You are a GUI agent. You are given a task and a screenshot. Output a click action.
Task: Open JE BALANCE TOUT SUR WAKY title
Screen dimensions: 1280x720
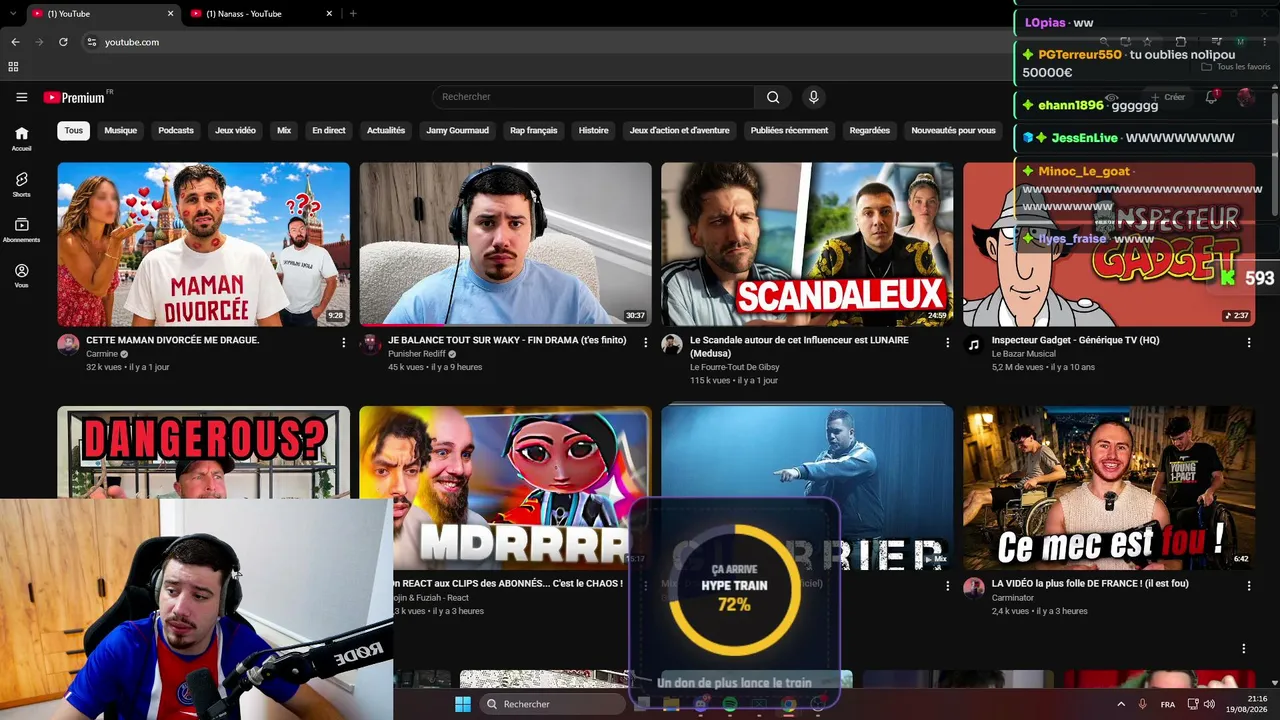pyautogui.click(x=507, y=340)
